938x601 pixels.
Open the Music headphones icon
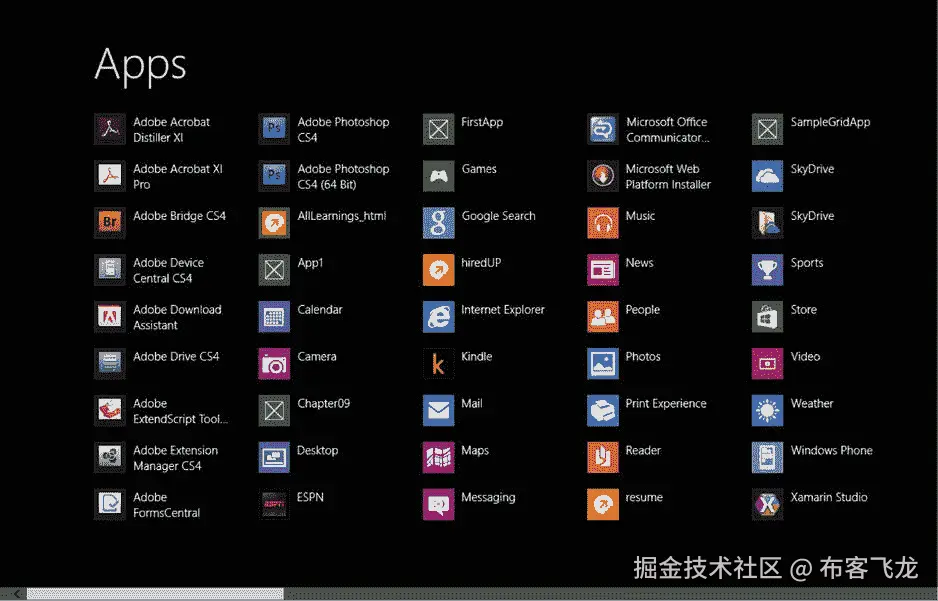(x=603, y=223)
